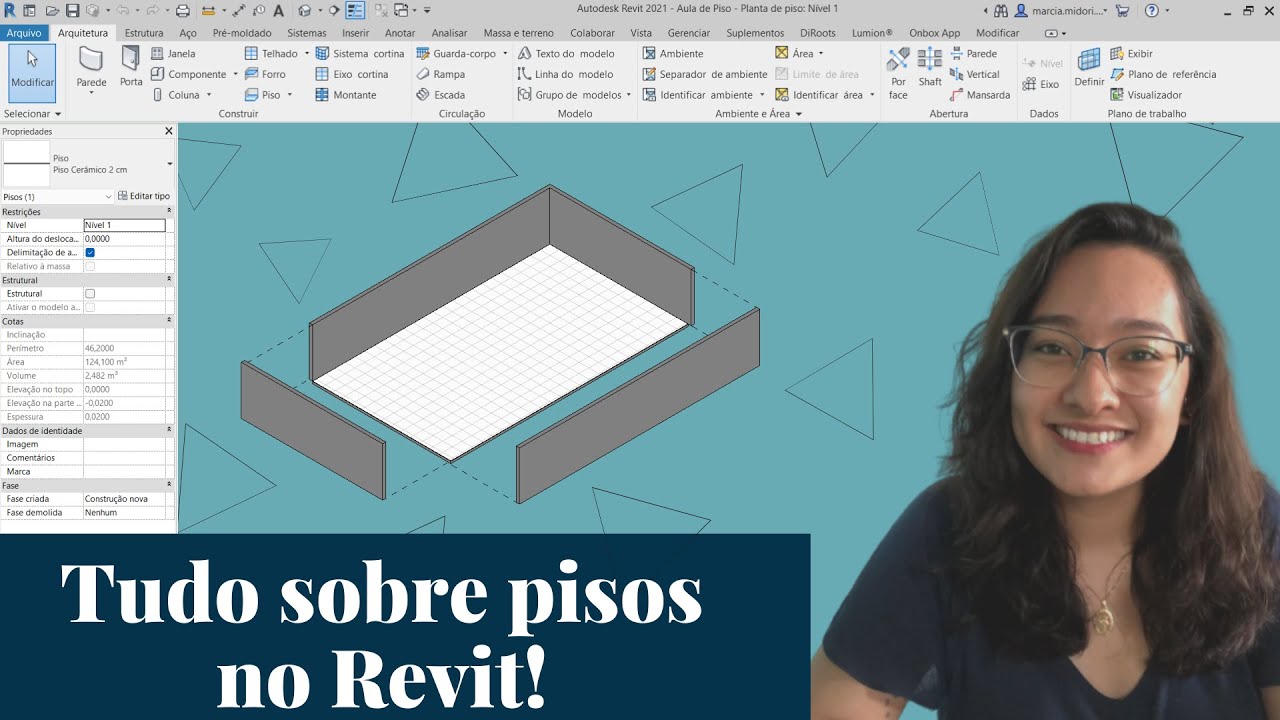This screenshot has height=720, width=1280.
Task: Close the Propriedades panel
Action: (168, 131)
